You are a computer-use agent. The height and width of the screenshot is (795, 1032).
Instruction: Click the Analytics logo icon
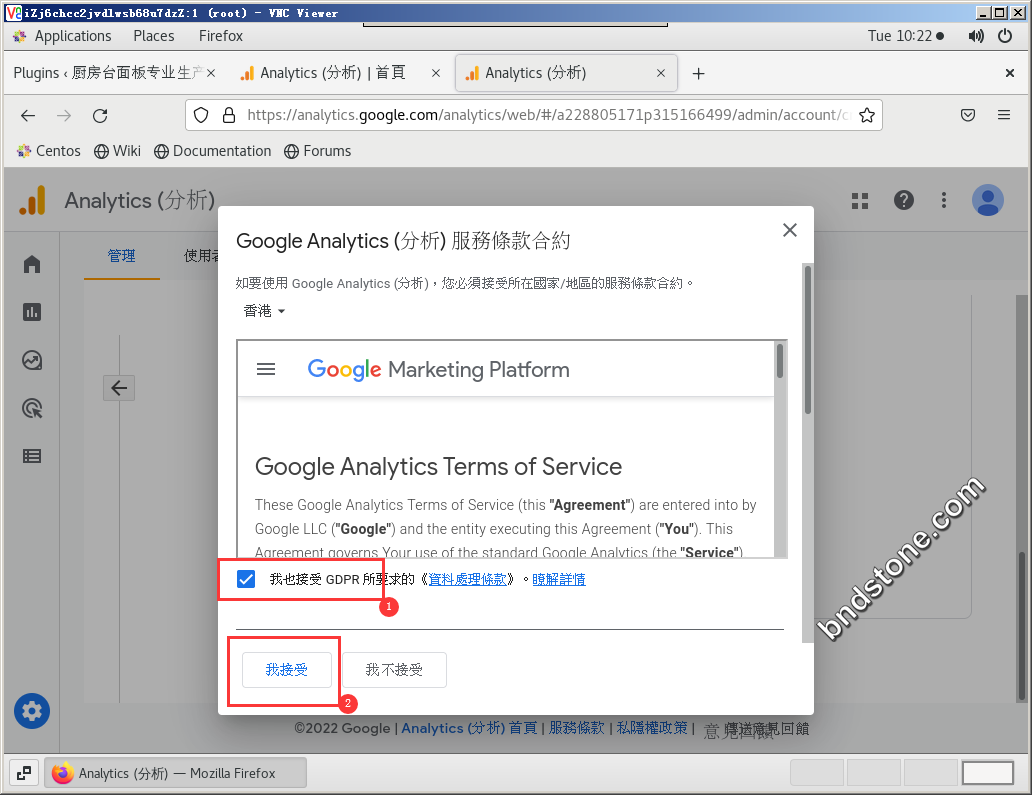pyautogui.click(x=32, y=200)
